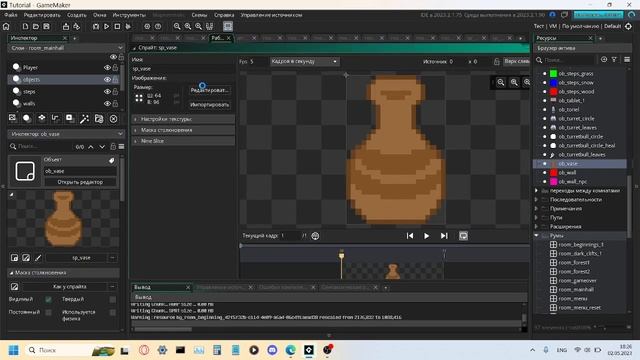This screenshot has width=640, height=360.
Task: Enable the Постоянный checkbox
Action: pos(49,313)
